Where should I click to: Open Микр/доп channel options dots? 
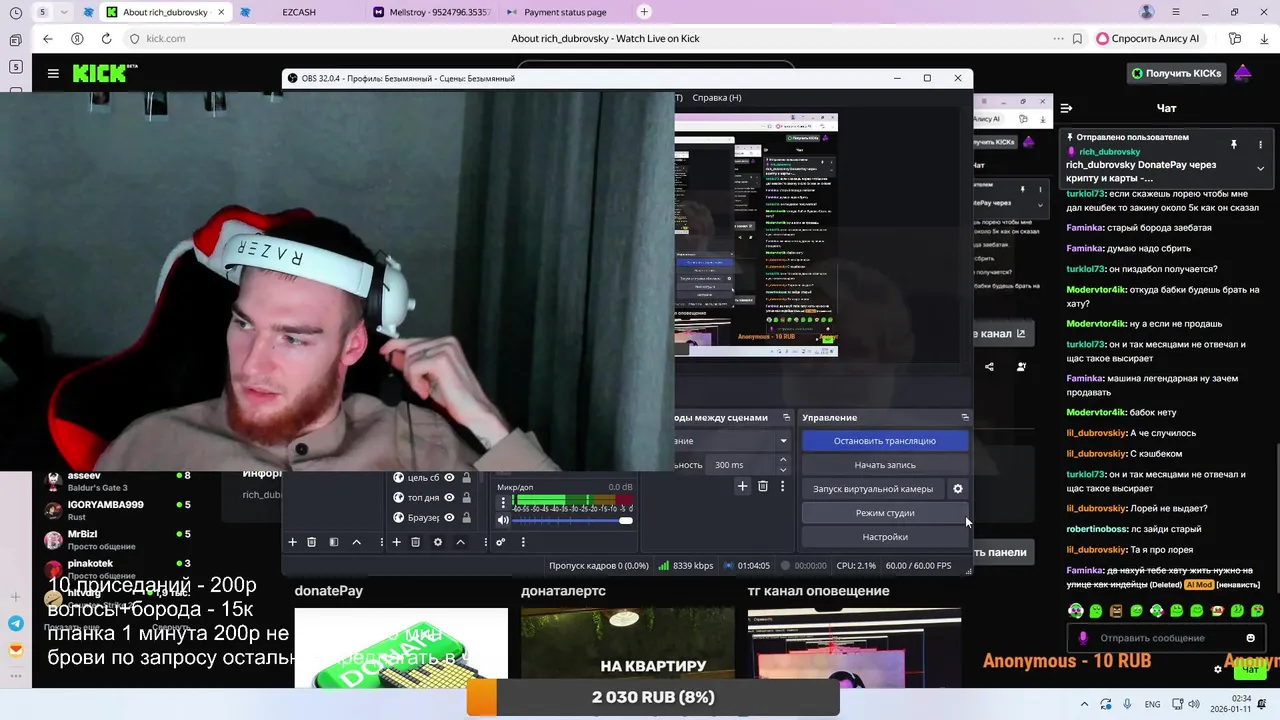503,503
